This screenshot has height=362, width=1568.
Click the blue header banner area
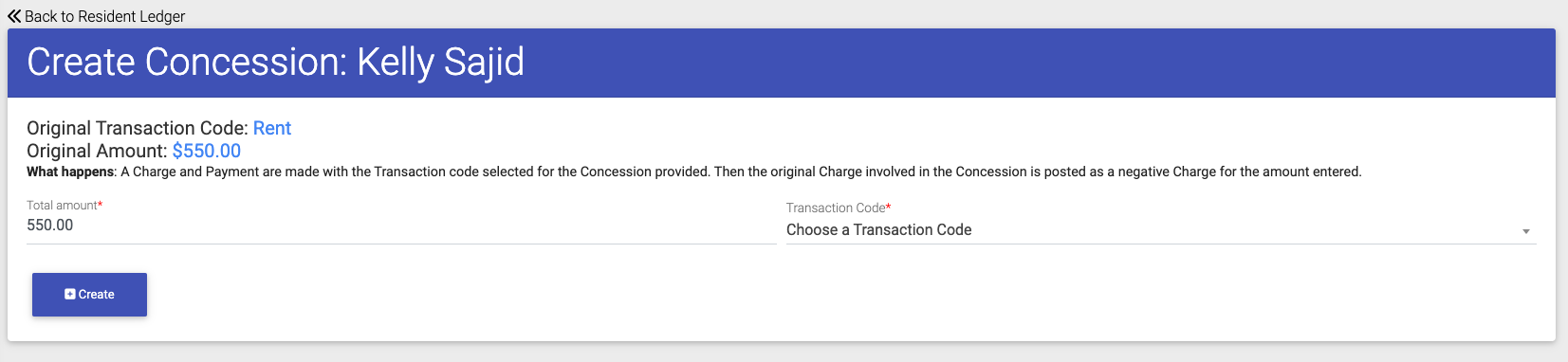pyautogui.click(x=782, y=63)
